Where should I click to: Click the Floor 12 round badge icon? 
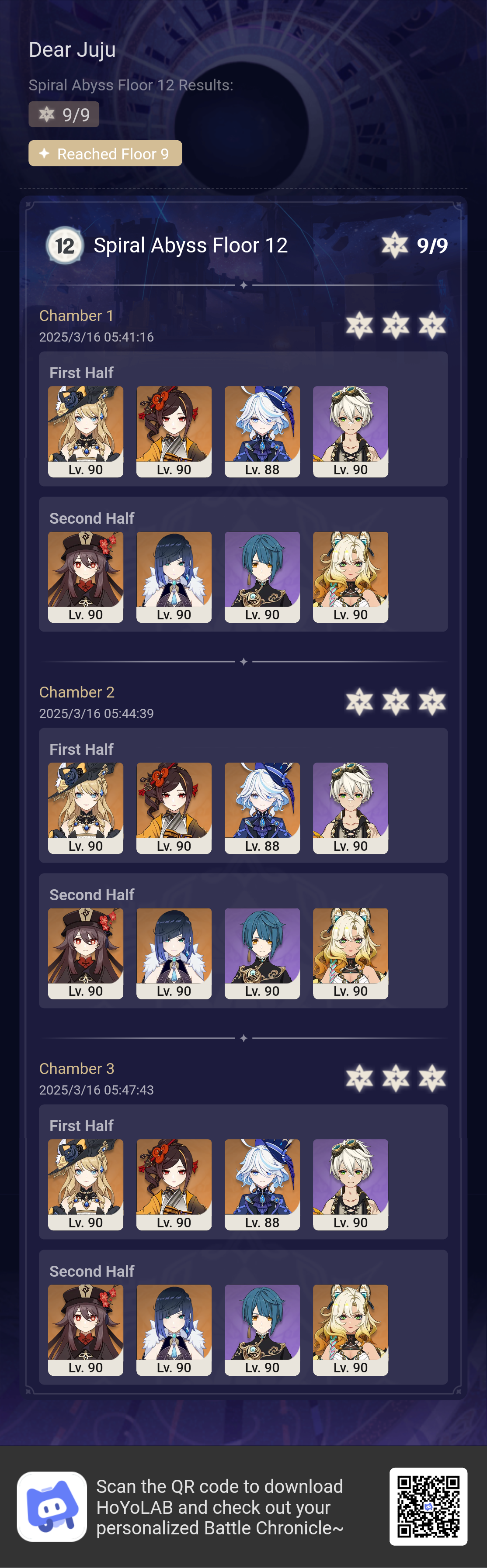click(65, 246)
